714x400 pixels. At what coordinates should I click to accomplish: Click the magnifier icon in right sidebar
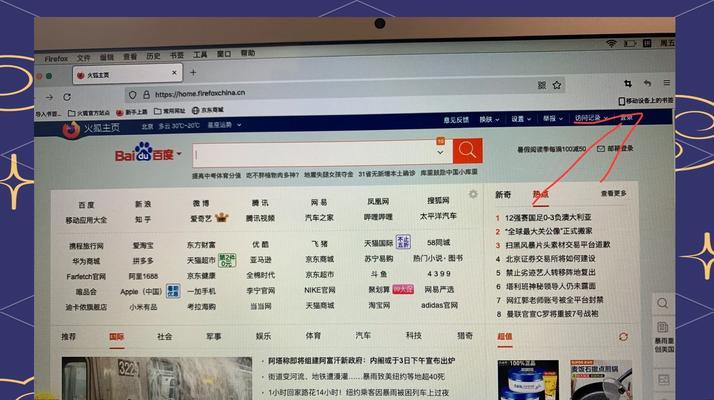tap(663, 303)
